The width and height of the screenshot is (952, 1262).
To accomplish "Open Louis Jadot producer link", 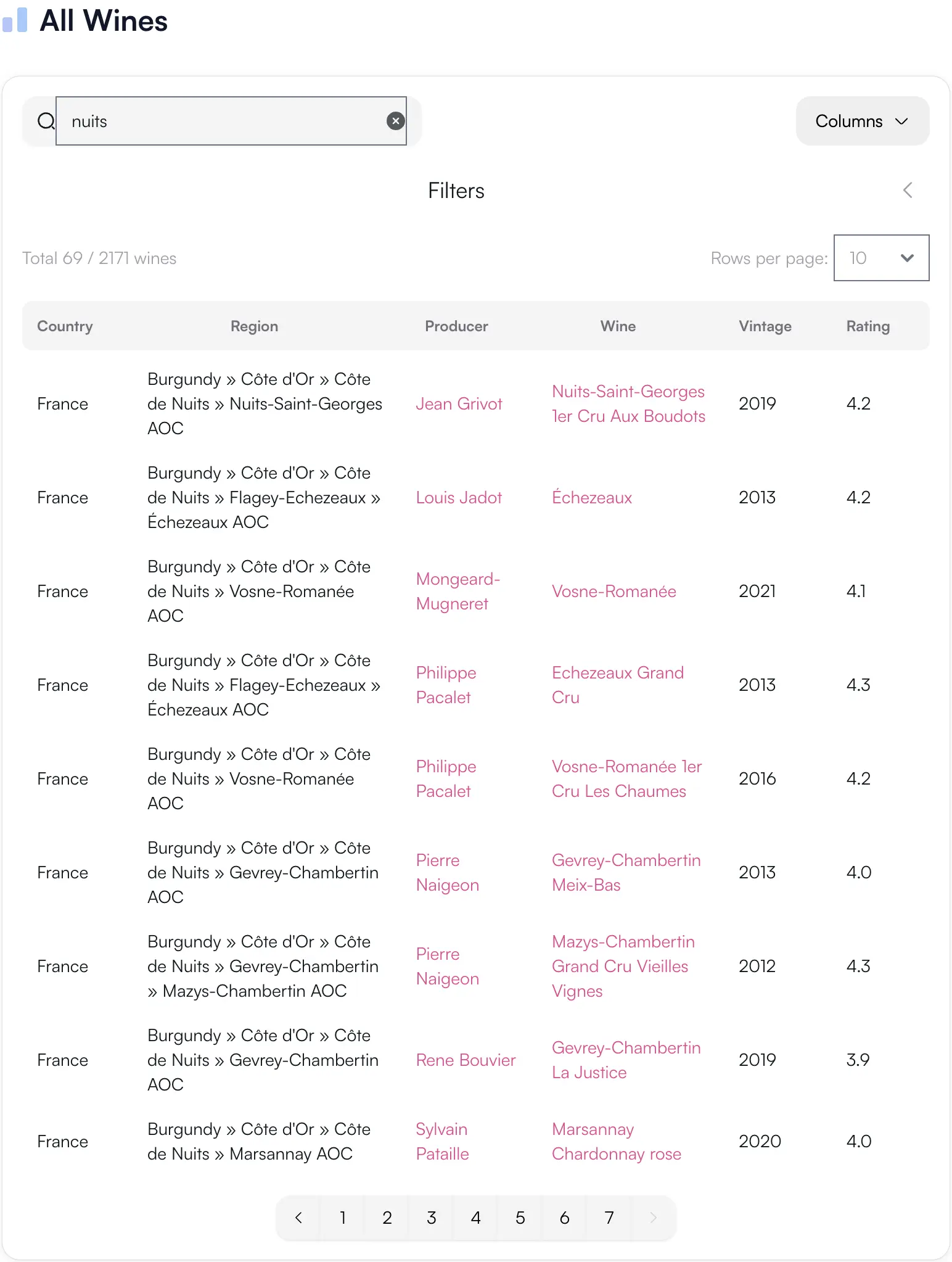I will (x=459, y=498).
